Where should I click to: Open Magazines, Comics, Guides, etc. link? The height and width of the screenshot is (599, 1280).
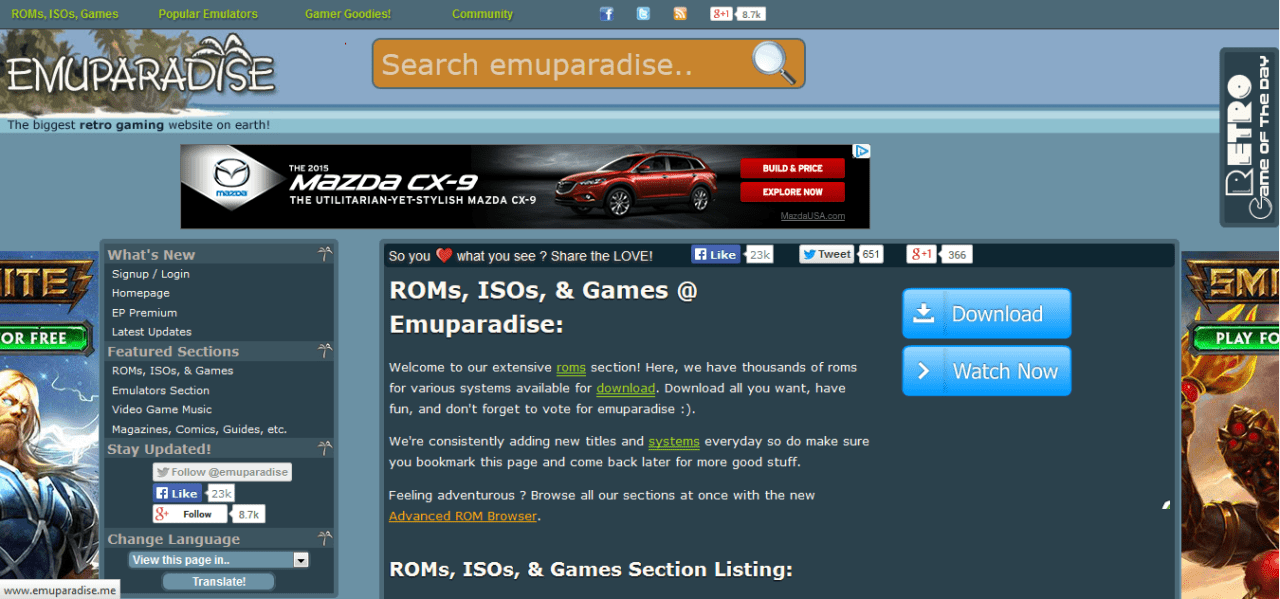[x=200, y=429]
